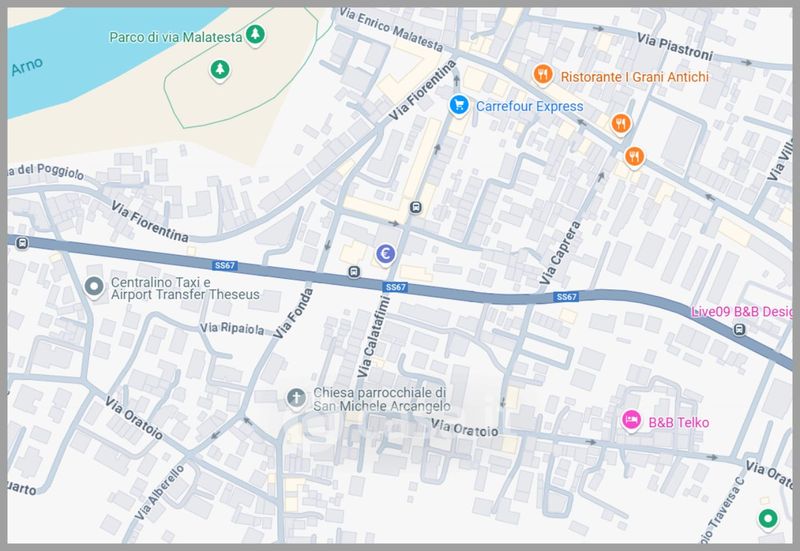Click the Via Enrico Malatesta street label
The height and width of the screenshot is (551, 800).
pyautogui.click(x=391, y=30)
